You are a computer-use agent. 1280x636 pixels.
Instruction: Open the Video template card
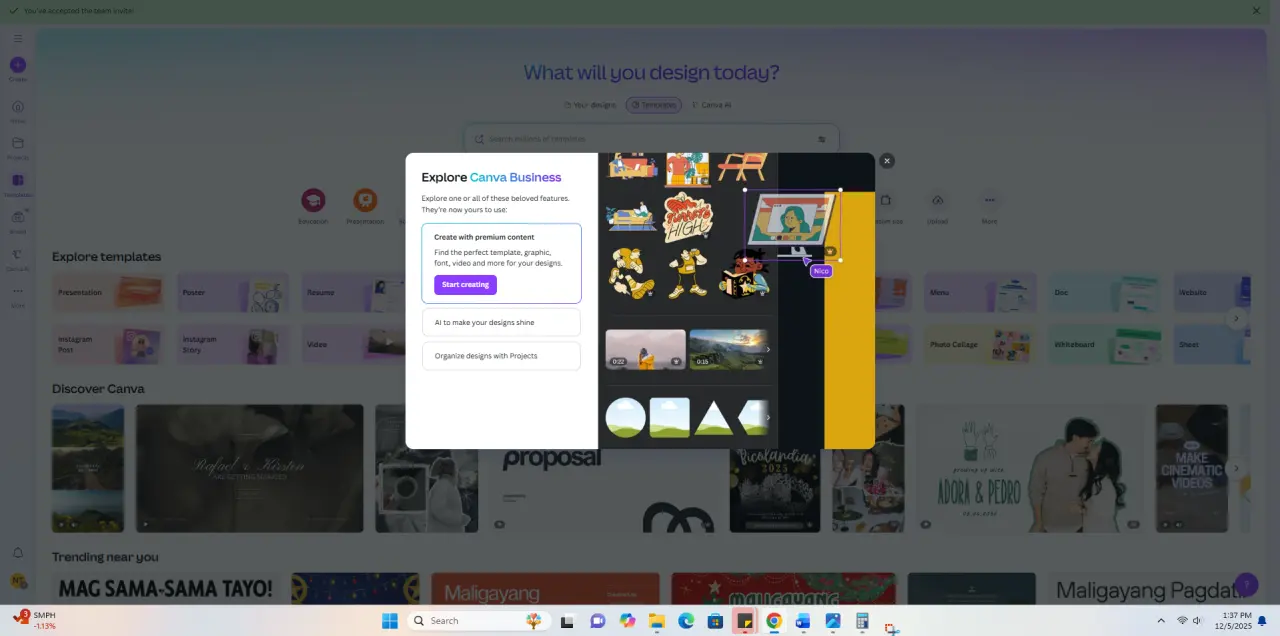(357, 344)
